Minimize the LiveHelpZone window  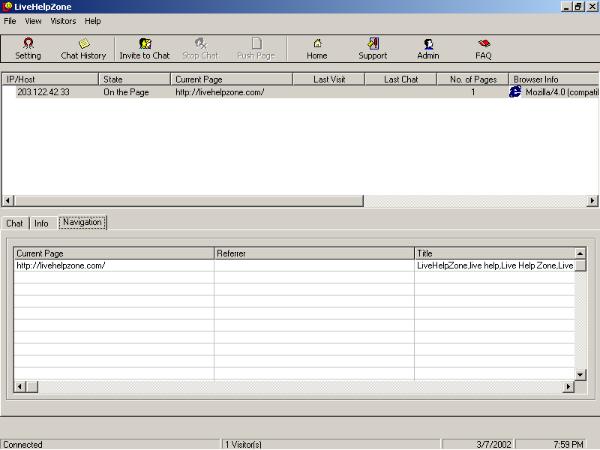click(x=566, y=7)
